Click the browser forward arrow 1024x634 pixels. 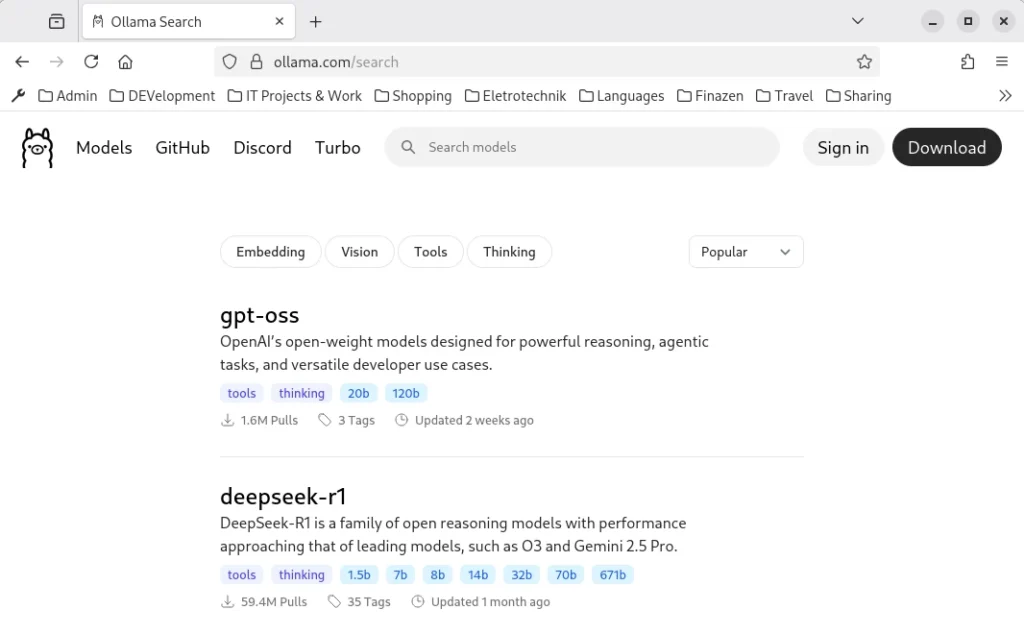coord(57,61)
